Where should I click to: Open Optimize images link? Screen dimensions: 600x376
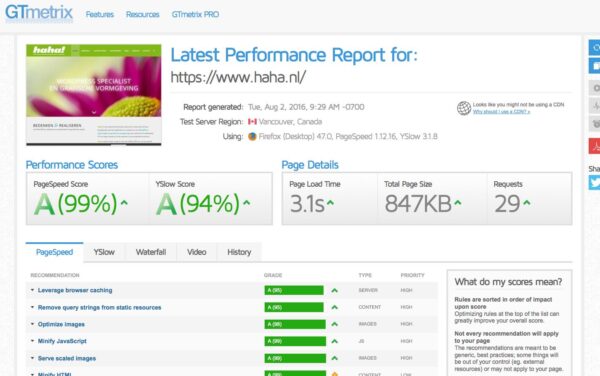[61, 324]
